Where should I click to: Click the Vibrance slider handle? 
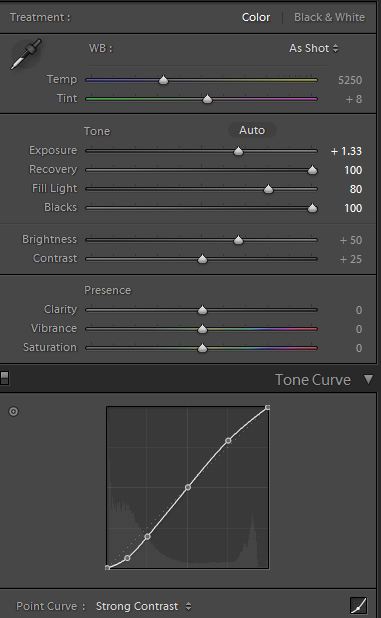click(x=202, y=329)
